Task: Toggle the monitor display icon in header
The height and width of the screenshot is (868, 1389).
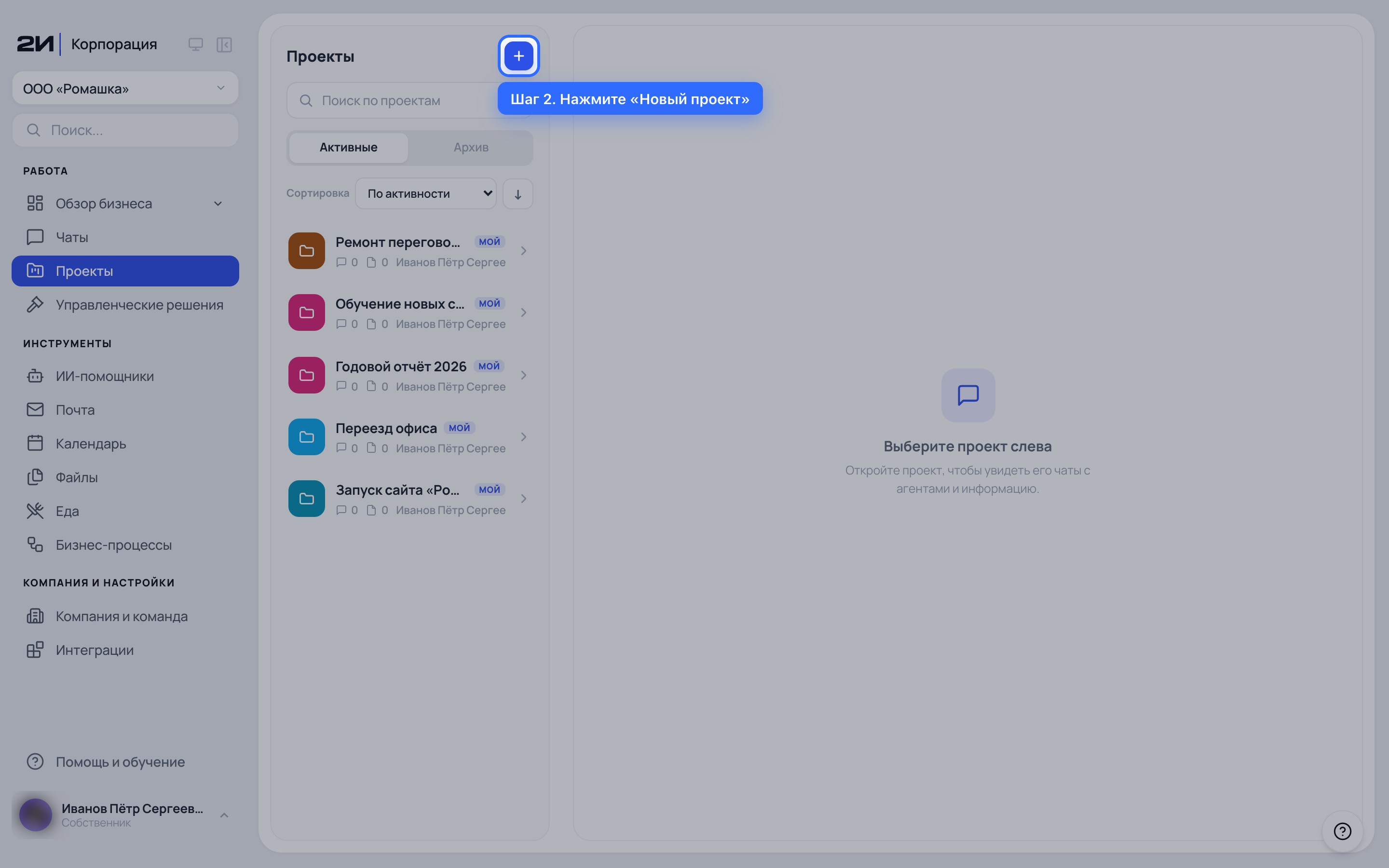Action: tap(196, 44)
